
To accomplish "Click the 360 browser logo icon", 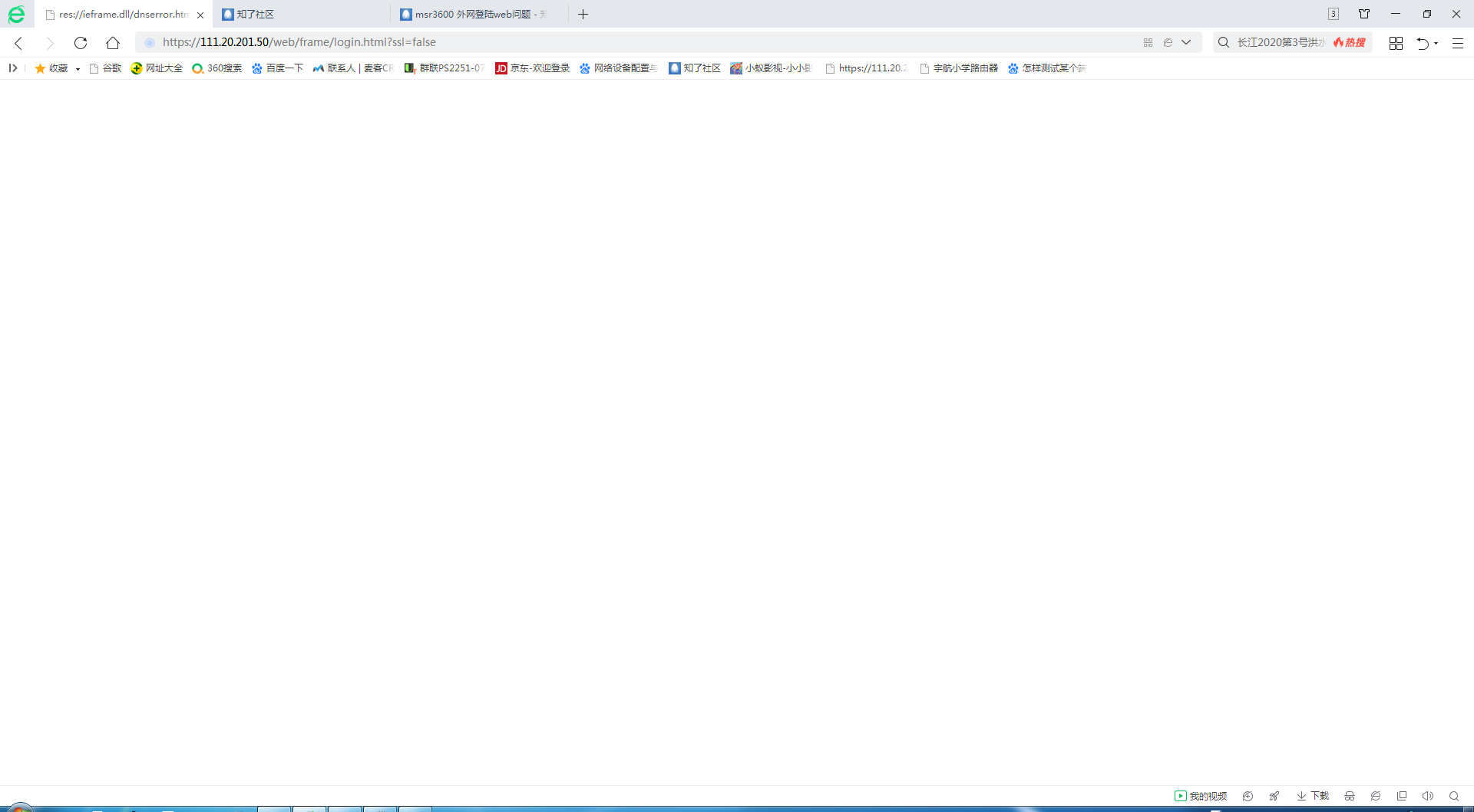I will point(16,14).
